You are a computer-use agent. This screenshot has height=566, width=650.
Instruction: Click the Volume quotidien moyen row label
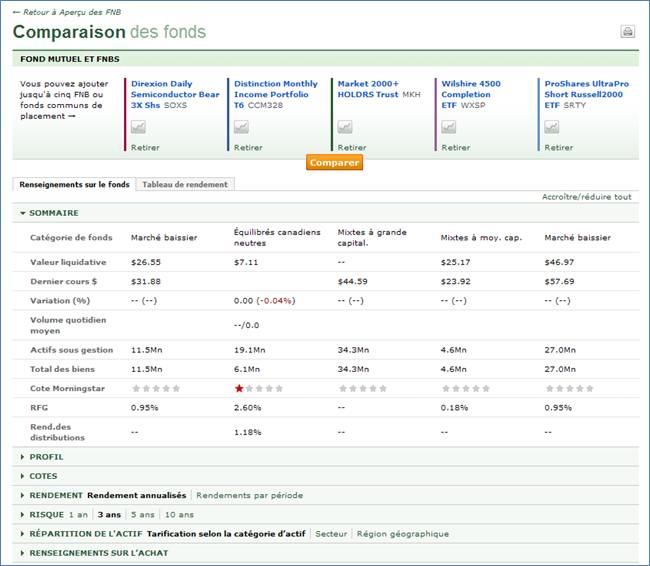tap(68, 325)
